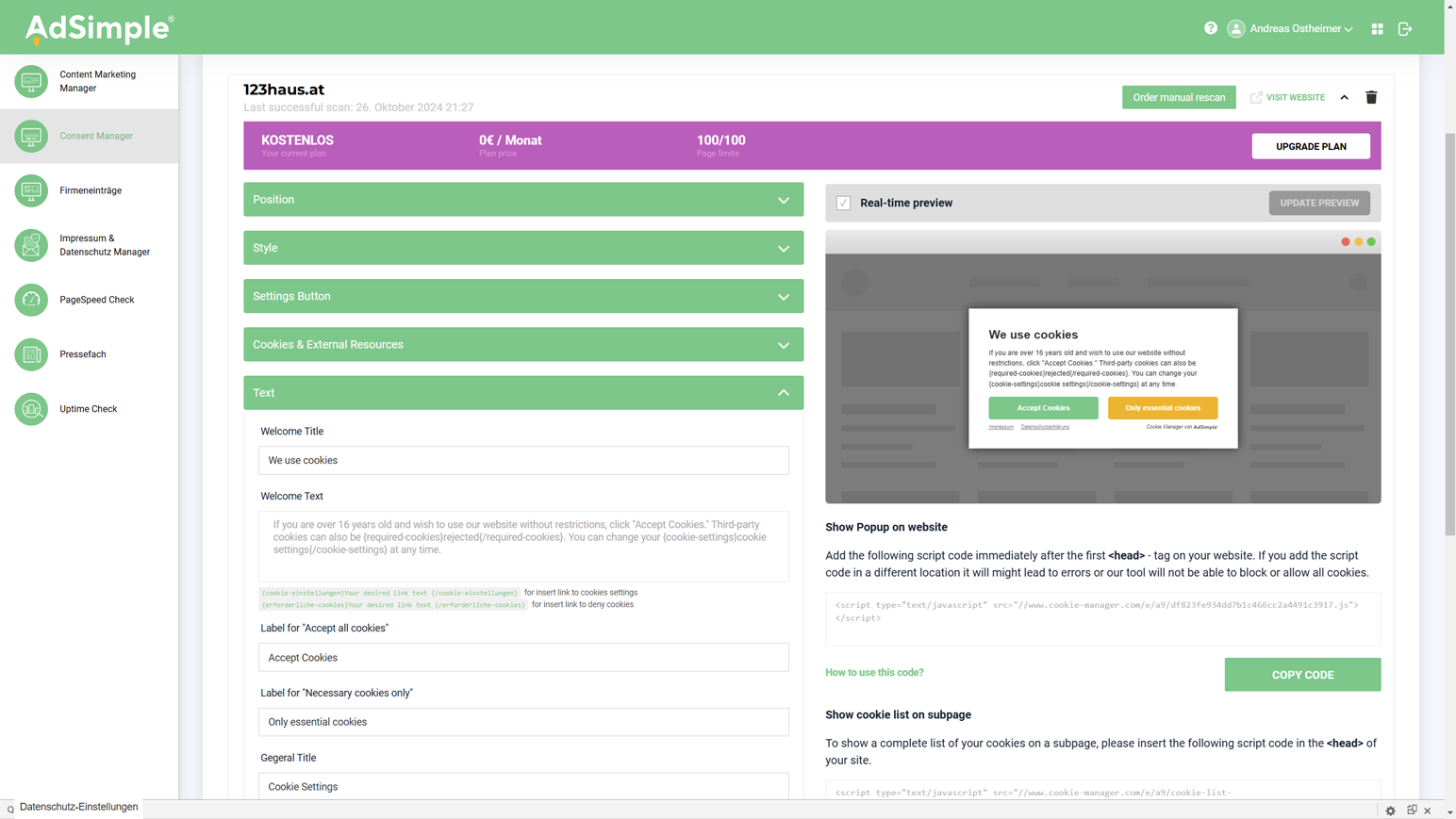1456x819 pixels.
Task: Delete 123haus.at with trash icon
Action: click(1371, 97)
